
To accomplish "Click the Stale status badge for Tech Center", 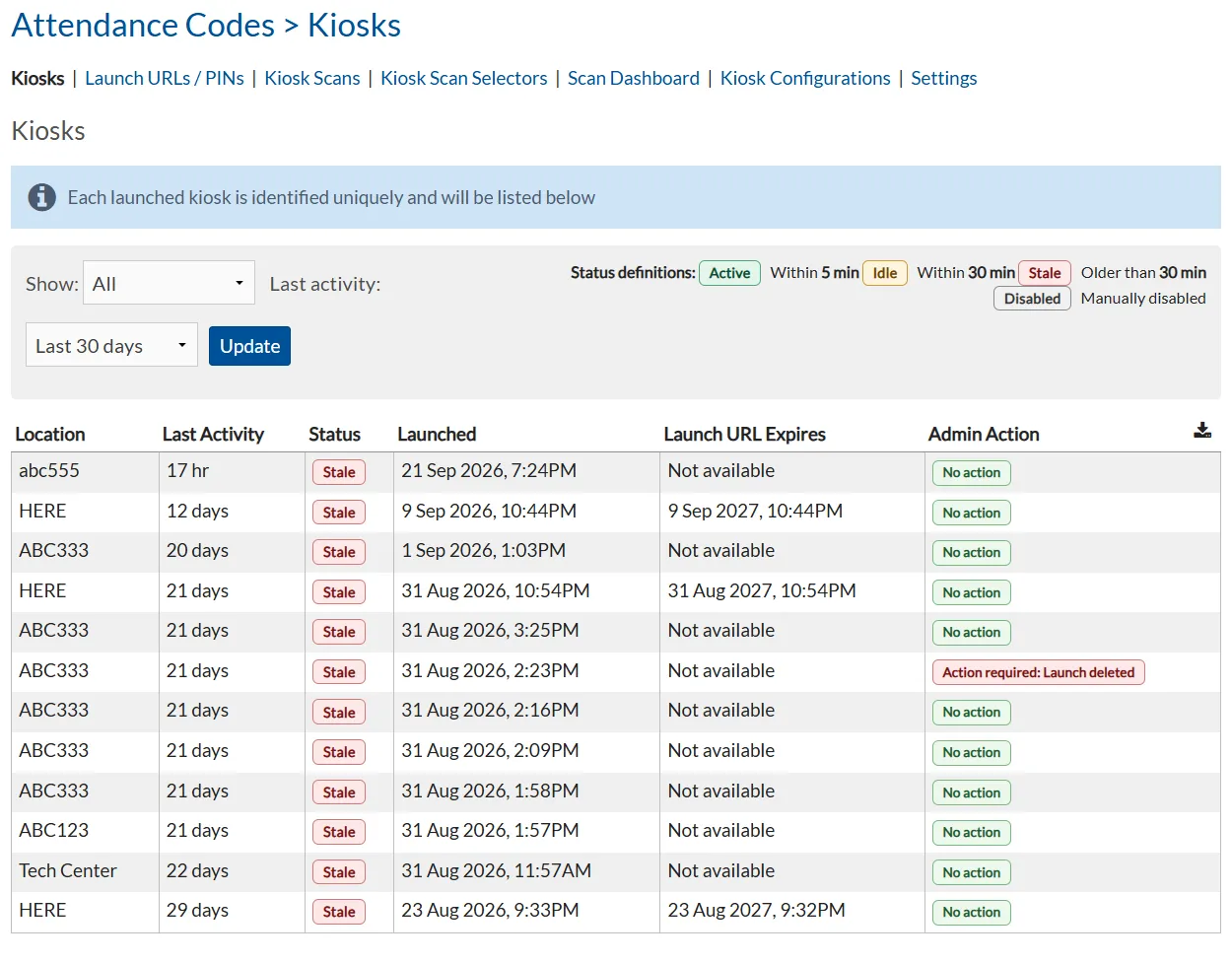I will pyautogui.click(x=339, y=872).
